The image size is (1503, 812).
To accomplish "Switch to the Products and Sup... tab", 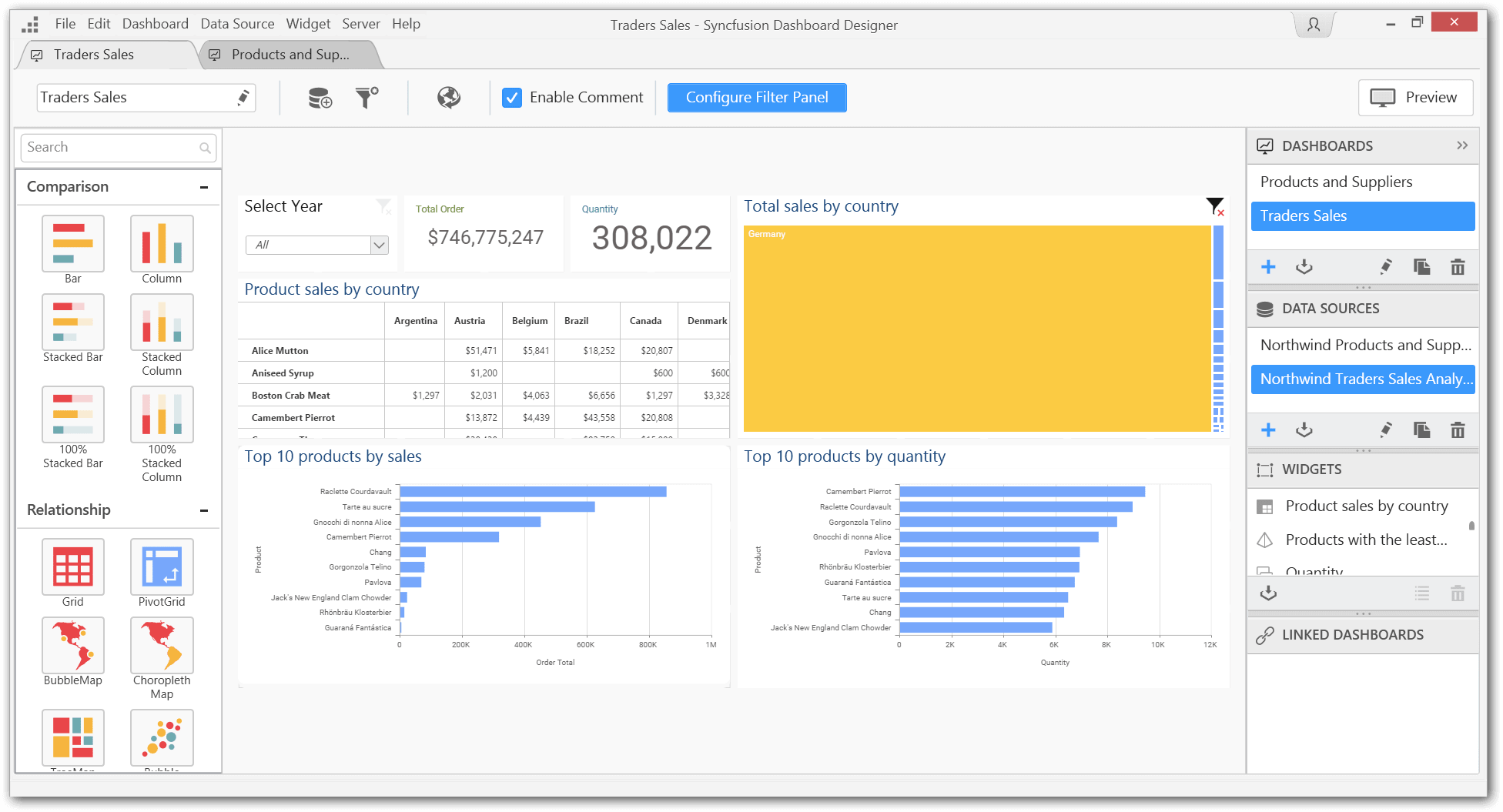I will [x=290, y=55].
